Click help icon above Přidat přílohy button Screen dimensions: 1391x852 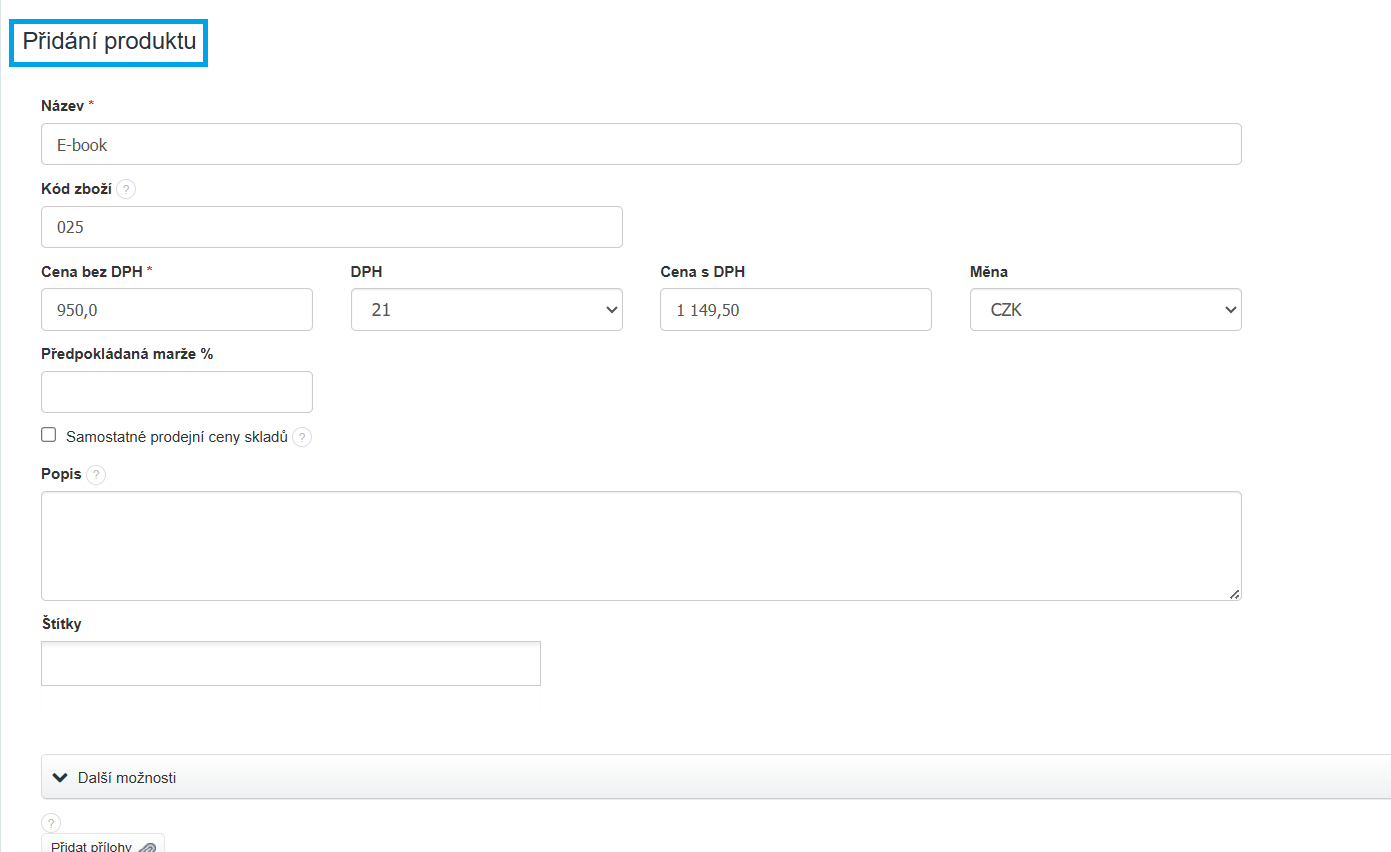(51, 823)
